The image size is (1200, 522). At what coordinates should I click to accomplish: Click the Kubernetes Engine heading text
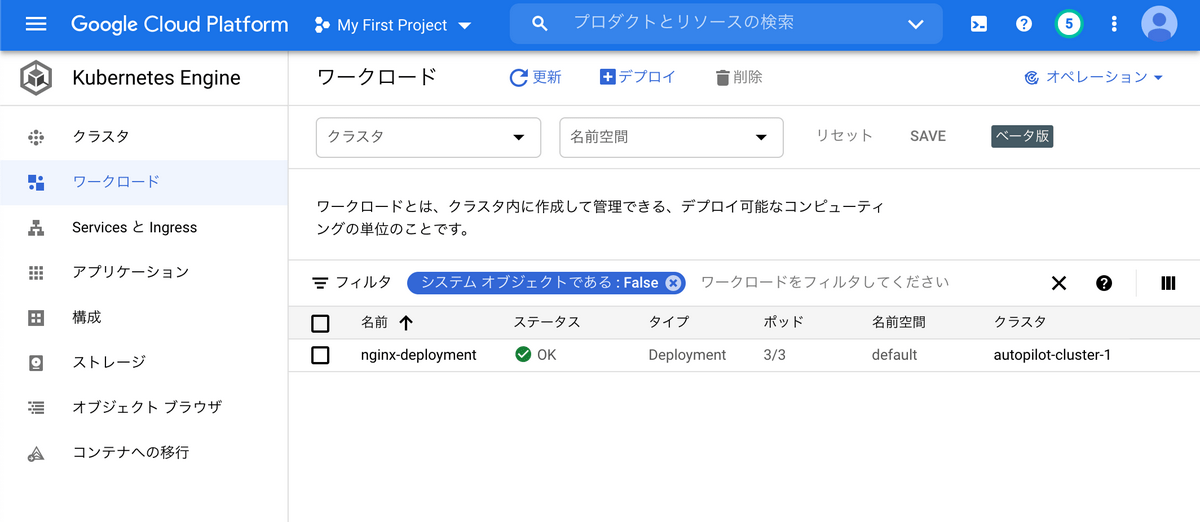pyautogui.click(x=156, y=78)
